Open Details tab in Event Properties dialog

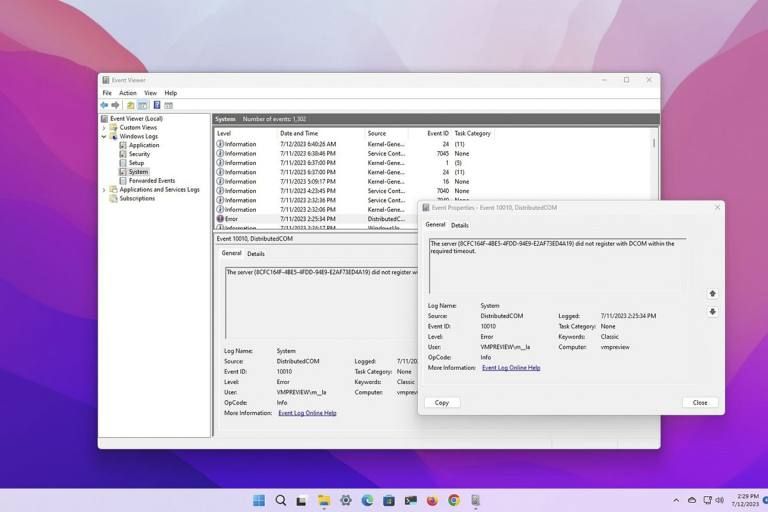[x=459, y=225]
